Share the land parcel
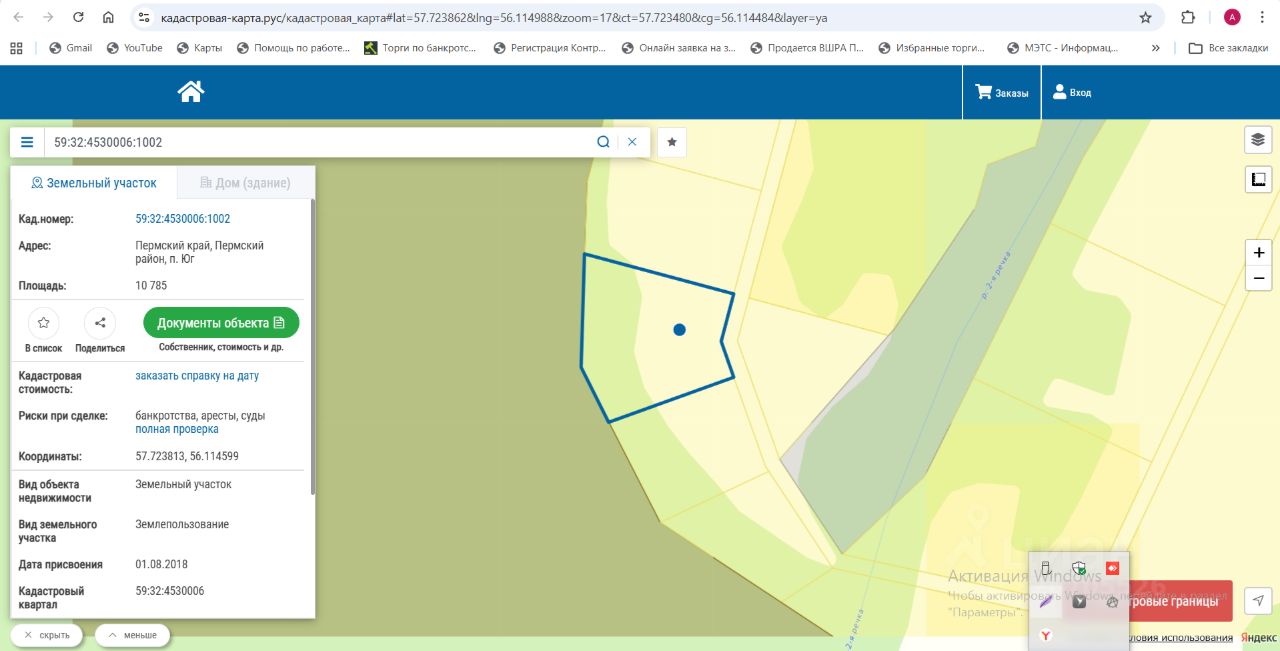 pos(99,323)
